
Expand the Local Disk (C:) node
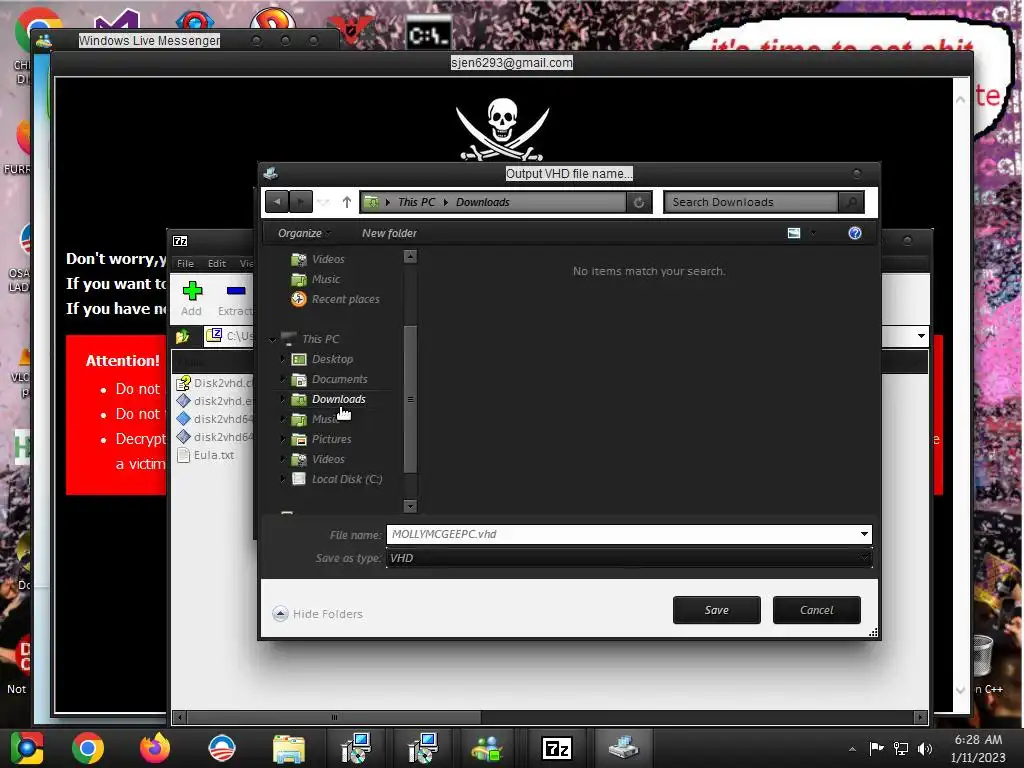point(282,479)
